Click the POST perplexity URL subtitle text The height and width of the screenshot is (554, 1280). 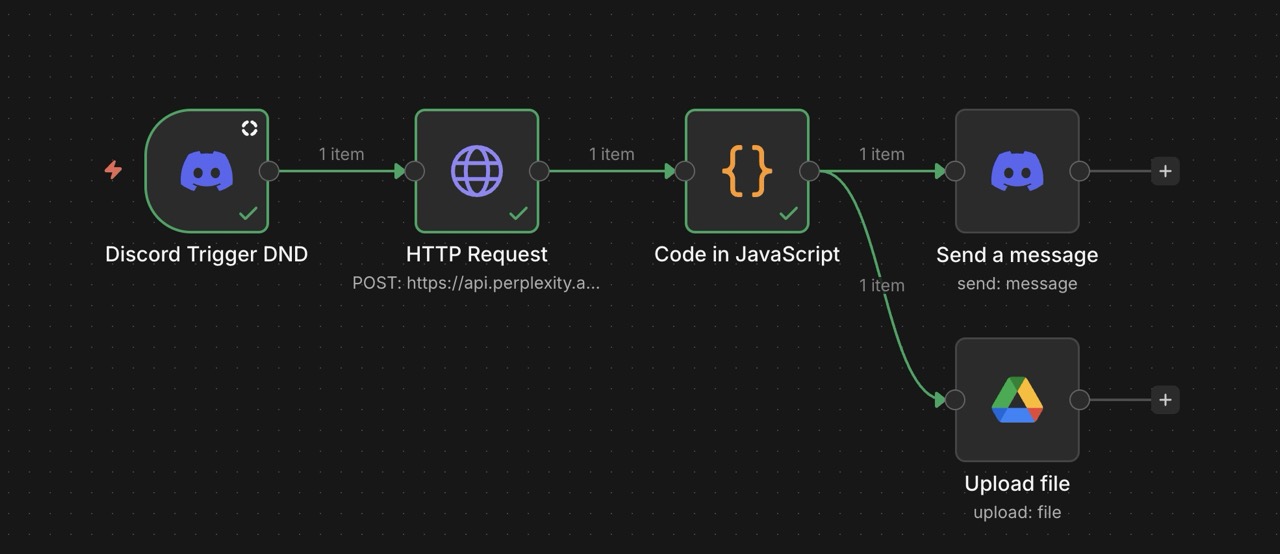476,283
